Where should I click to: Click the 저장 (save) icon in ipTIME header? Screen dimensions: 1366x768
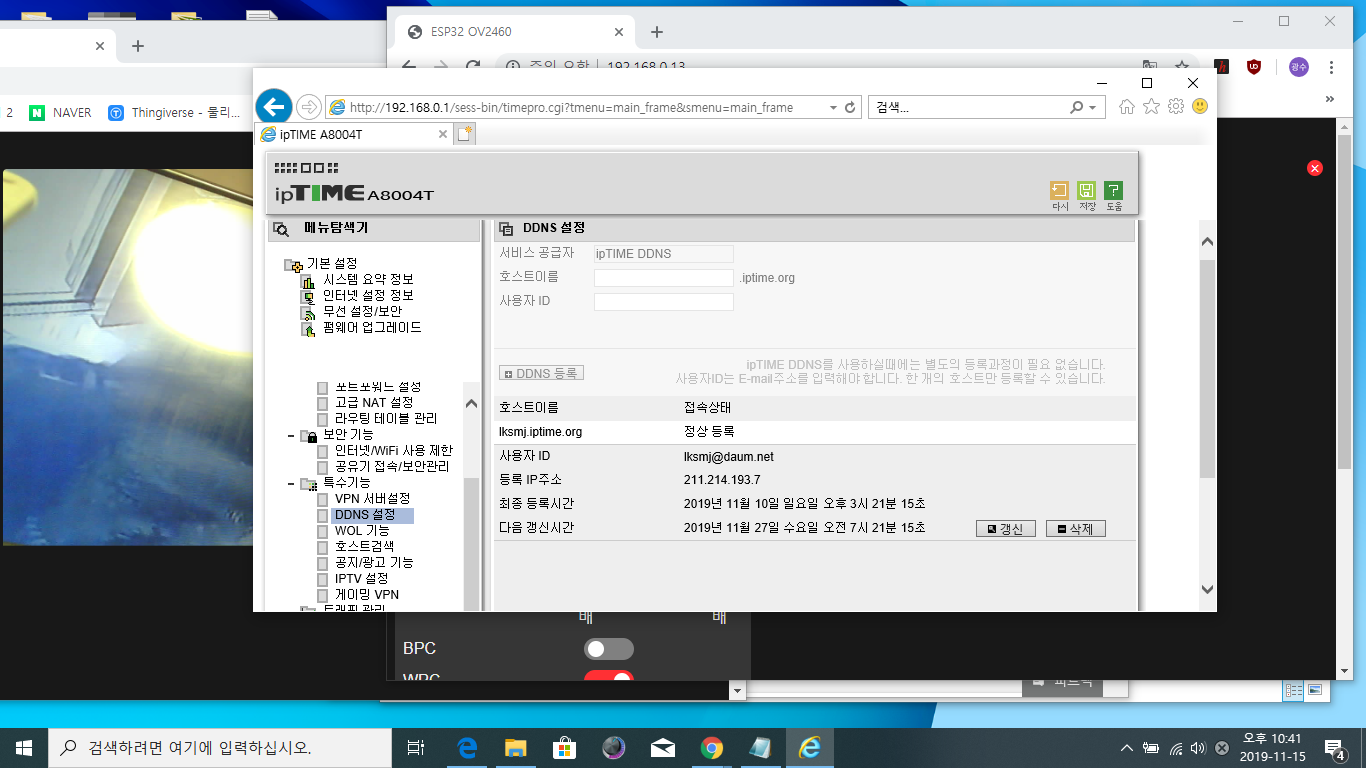point(1087,191)
